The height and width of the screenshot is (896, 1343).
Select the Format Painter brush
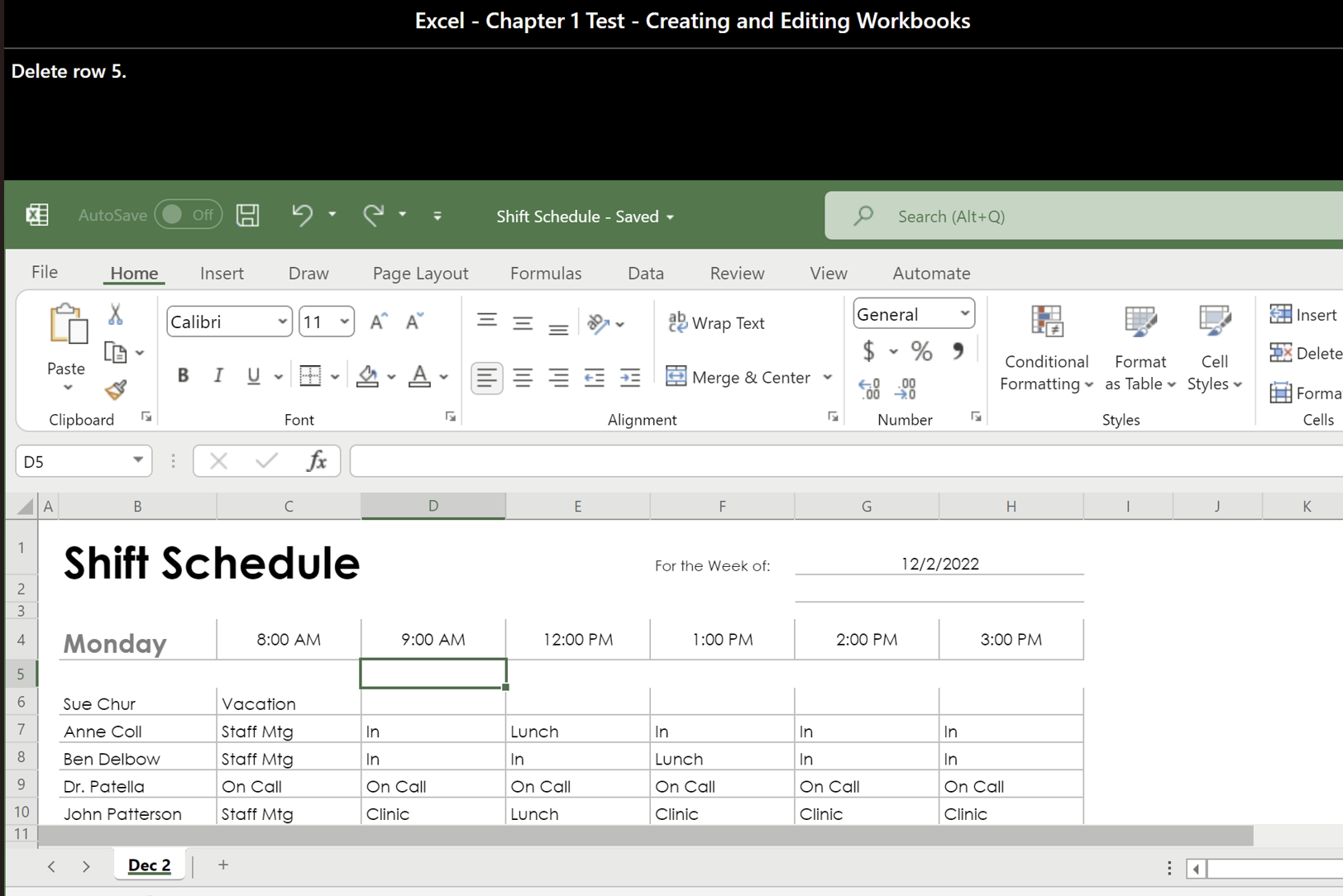tap(116, 389)
